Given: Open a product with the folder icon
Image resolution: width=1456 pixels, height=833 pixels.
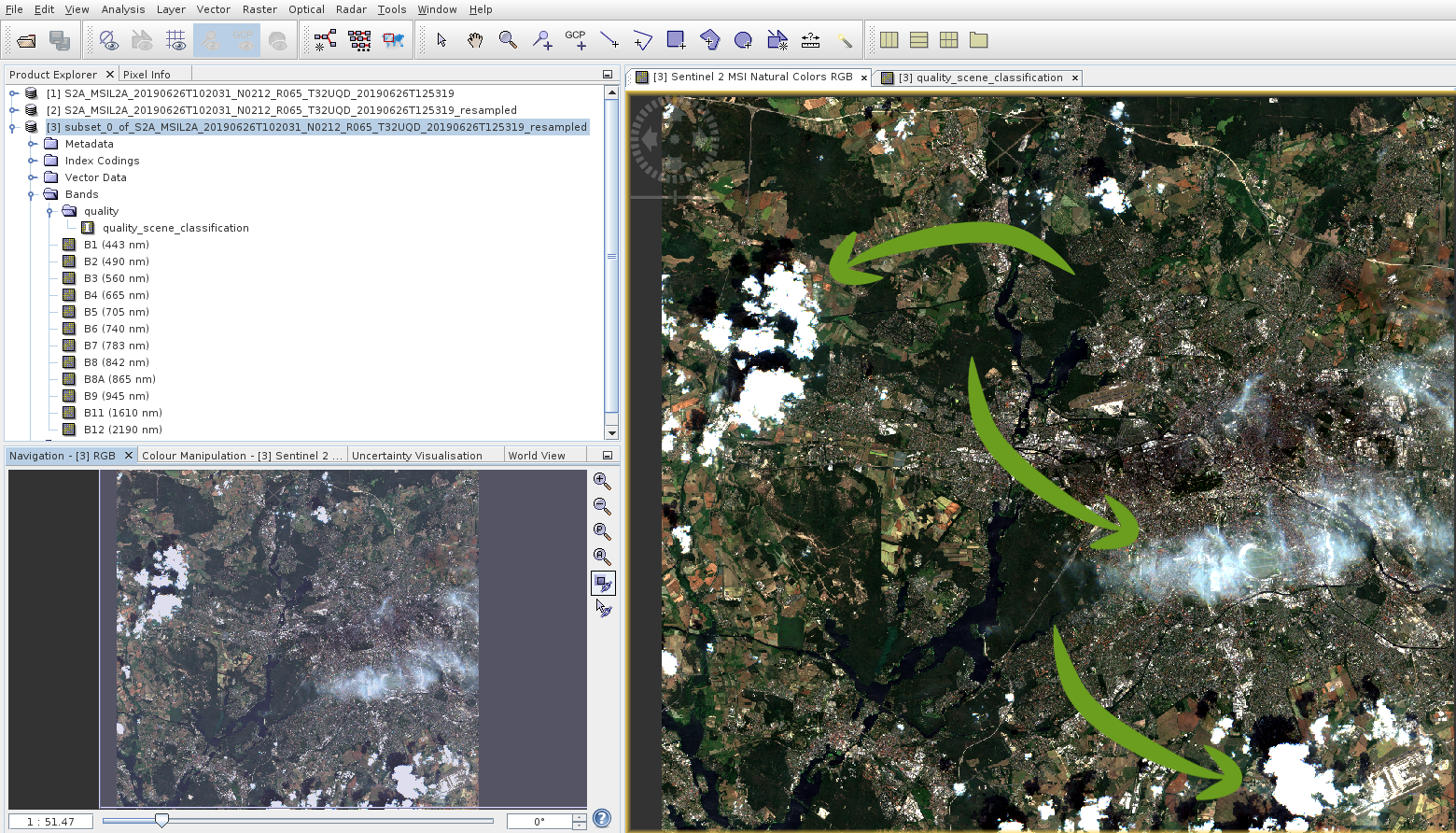Looking at the screenshot, I should point(26,40).
